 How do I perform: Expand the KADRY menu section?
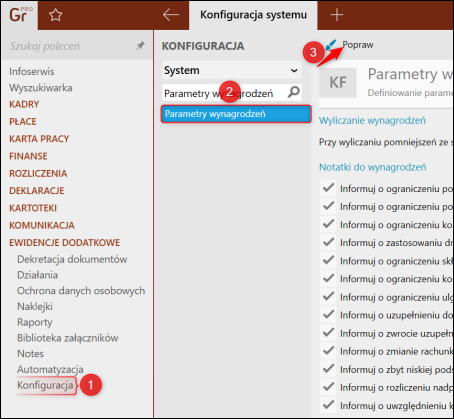point(24,104)
